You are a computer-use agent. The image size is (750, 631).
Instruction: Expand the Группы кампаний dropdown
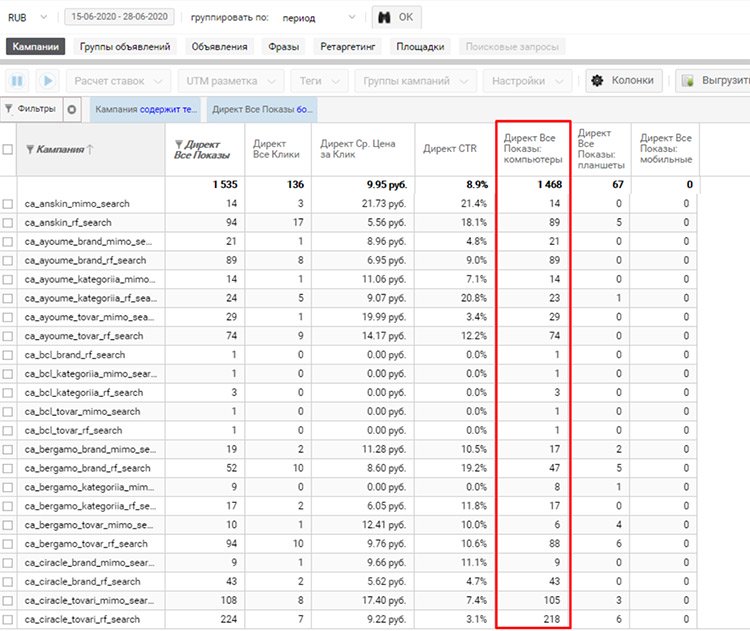tap(415, 81)
